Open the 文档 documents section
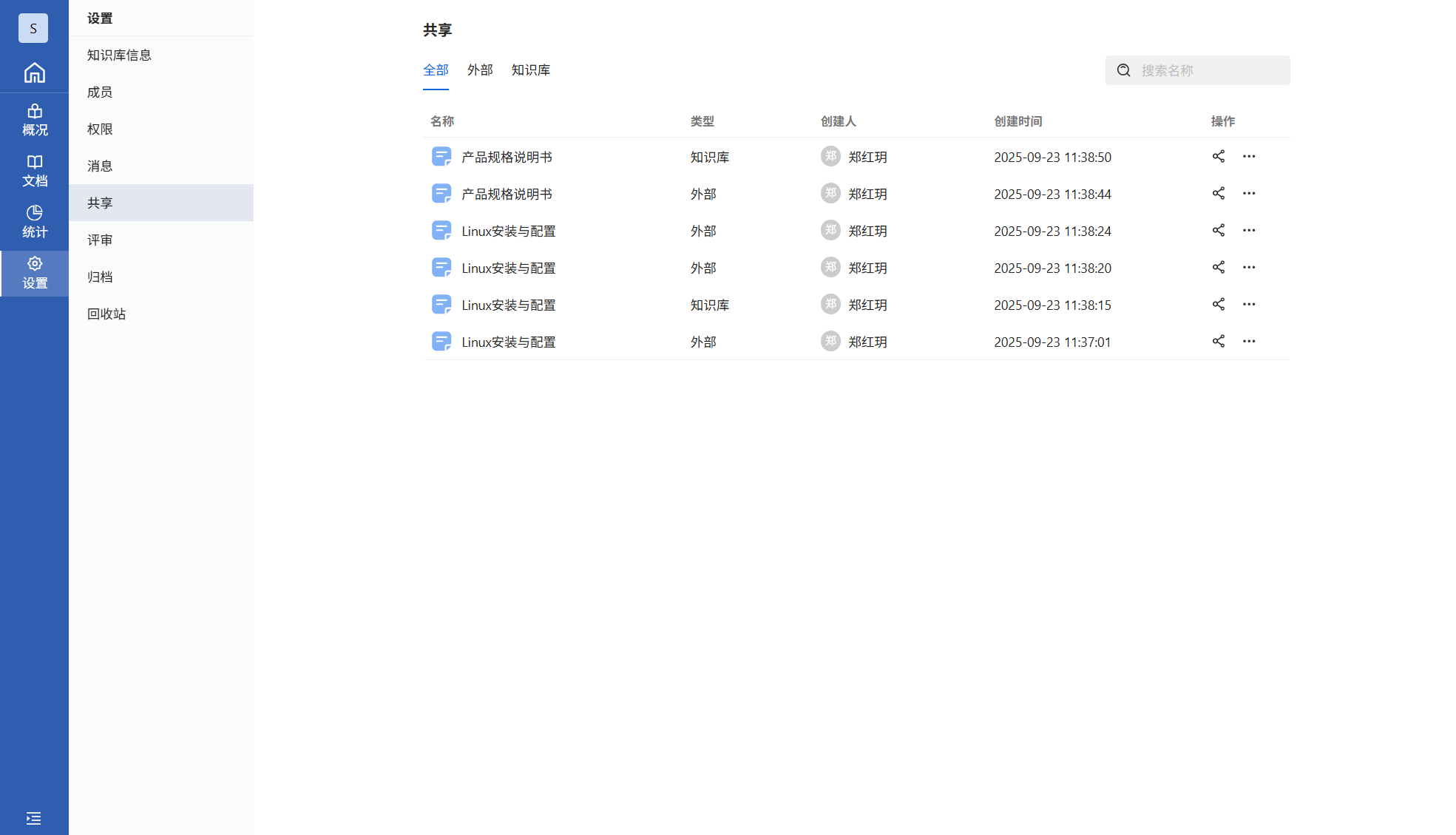The height and width of the screenshot is (835, 1456). (x=34, y=171)
